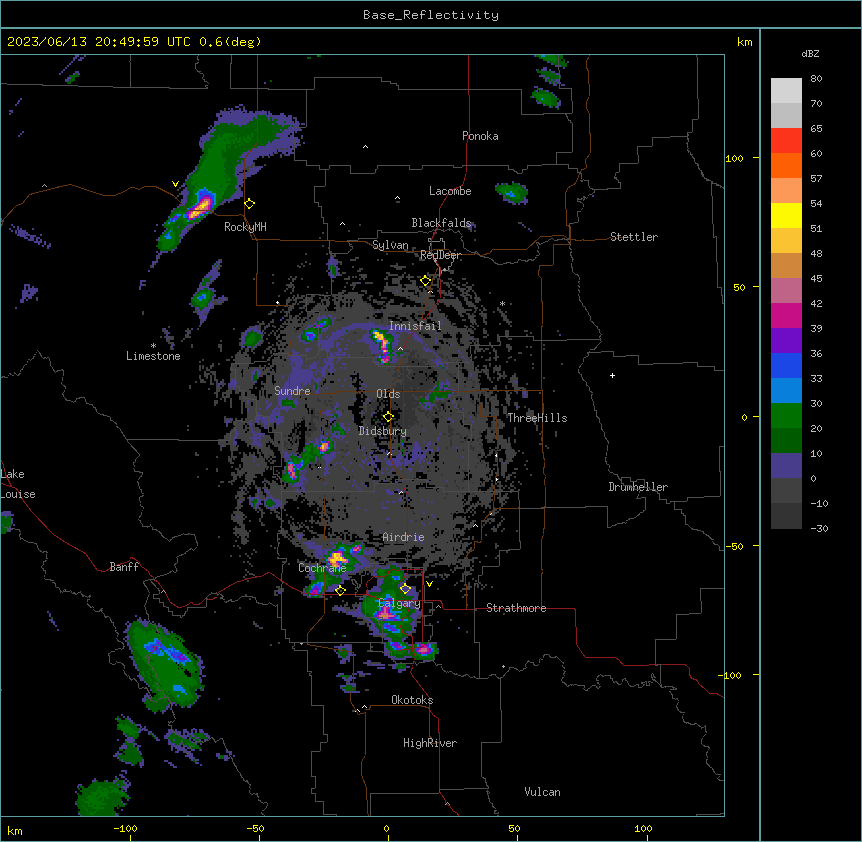Pick the yellow diamond marker below Cochrane
This screenshot has width=862, height=842.
click(340, 590)
